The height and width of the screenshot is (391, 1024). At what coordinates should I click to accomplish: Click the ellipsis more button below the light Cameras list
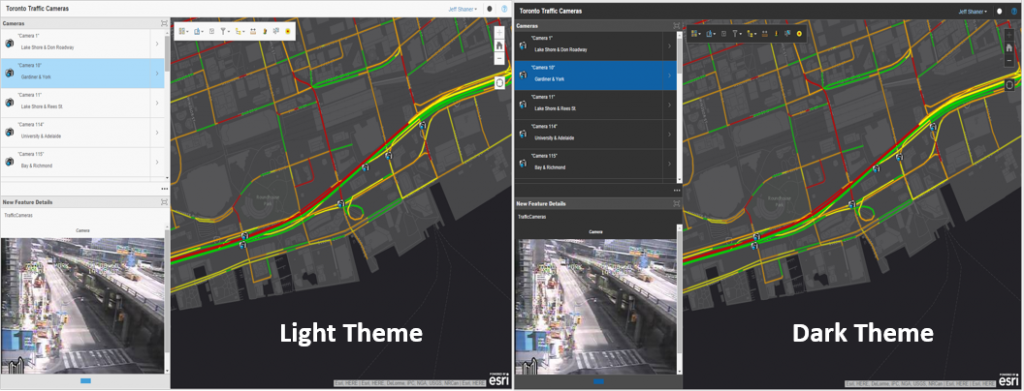(x=165, y=189)
